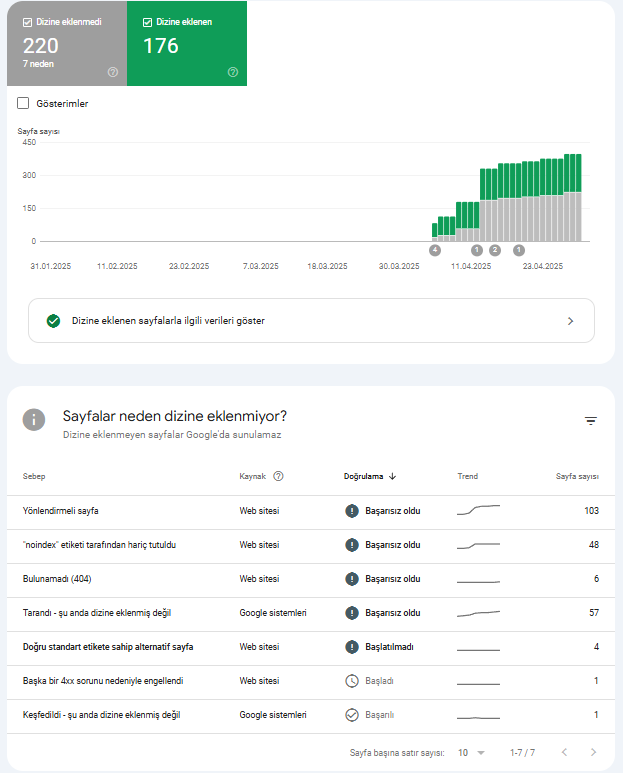Go to previous page of rows

point(564,752)
